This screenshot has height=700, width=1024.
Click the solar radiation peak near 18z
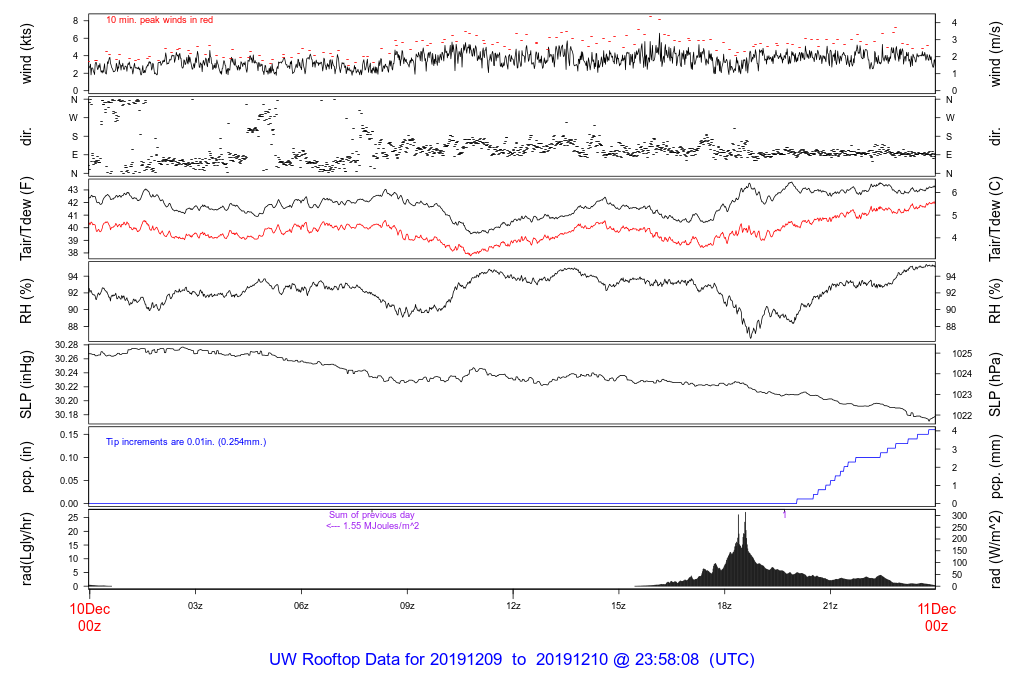[x=745, y=516]
